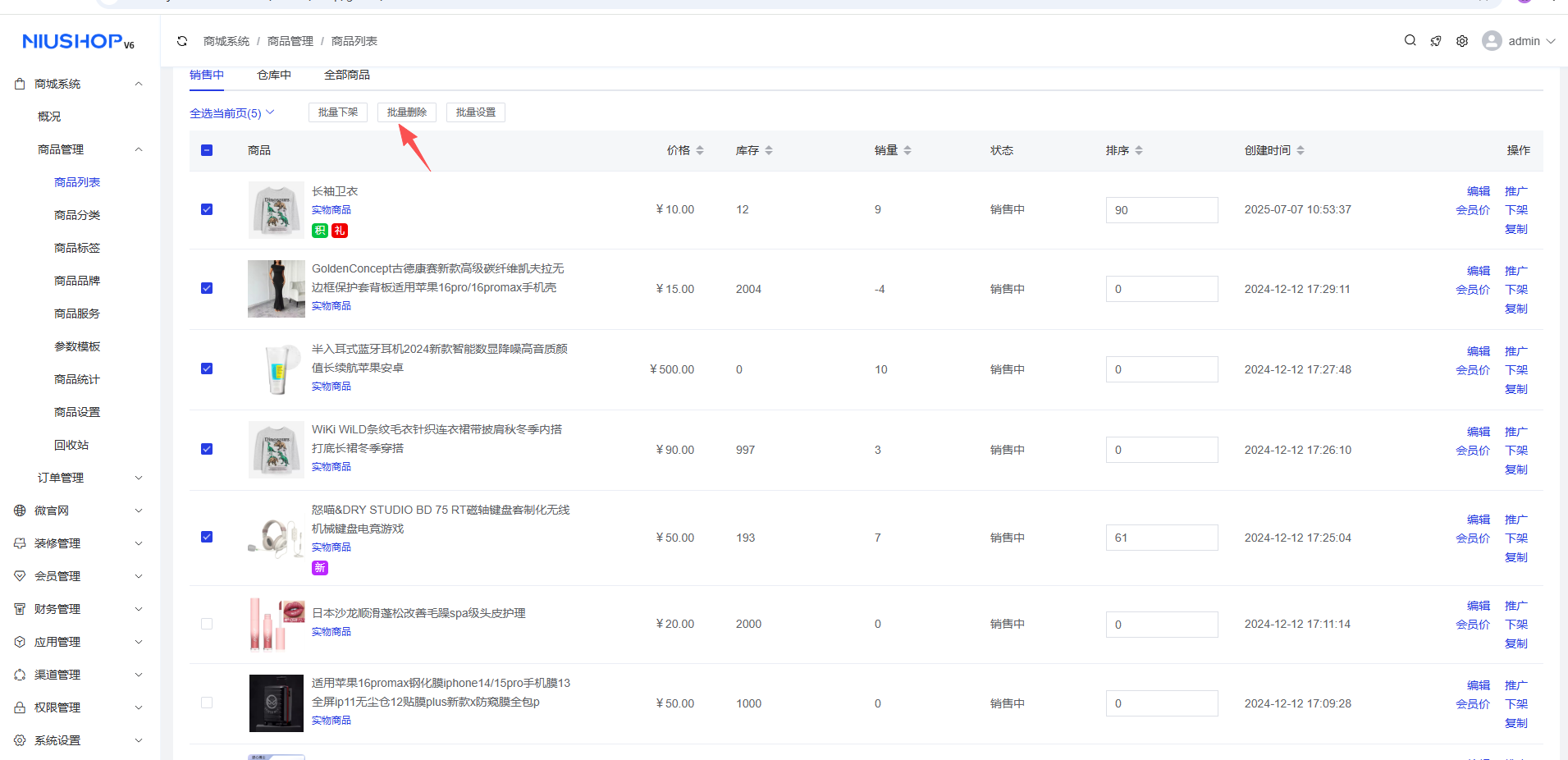Viewport: 1568px width, 760px height.
Task: Click the refresh icon beside the breadcrumb
Action: click(x=182, y=41)
